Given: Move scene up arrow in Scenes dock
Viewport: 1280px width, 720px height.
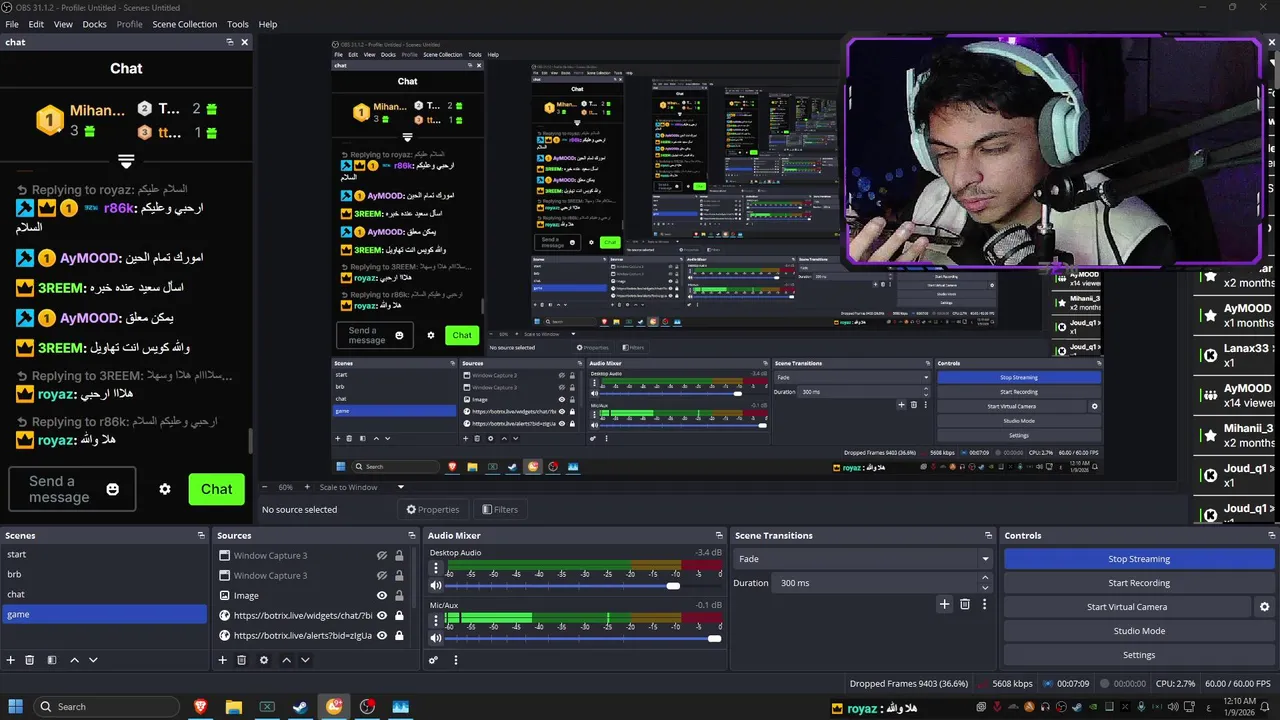Looking at the screenshot, I should click(75, 660).
